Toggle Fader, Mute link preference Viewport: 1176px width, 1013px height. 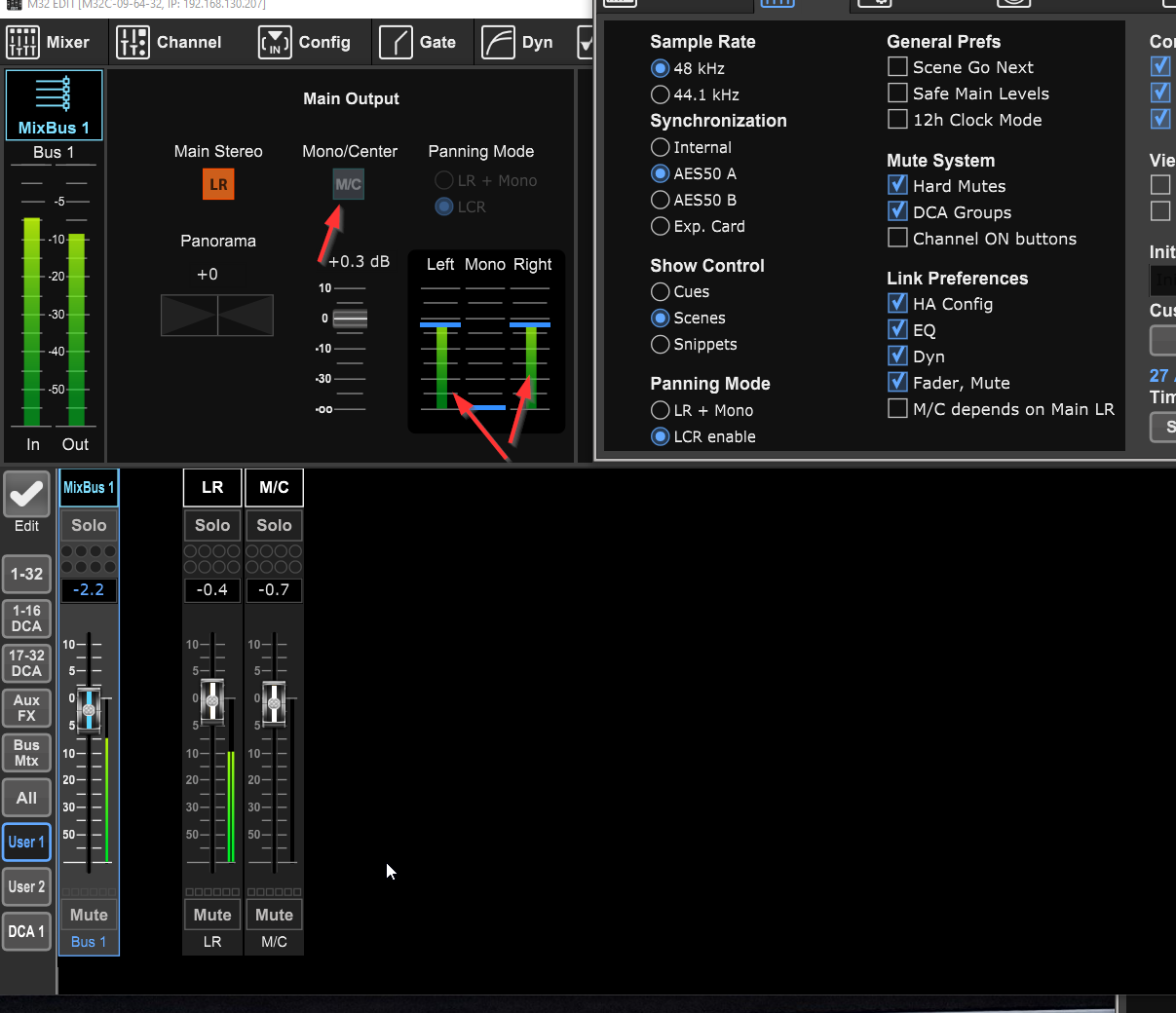point(897,382)
